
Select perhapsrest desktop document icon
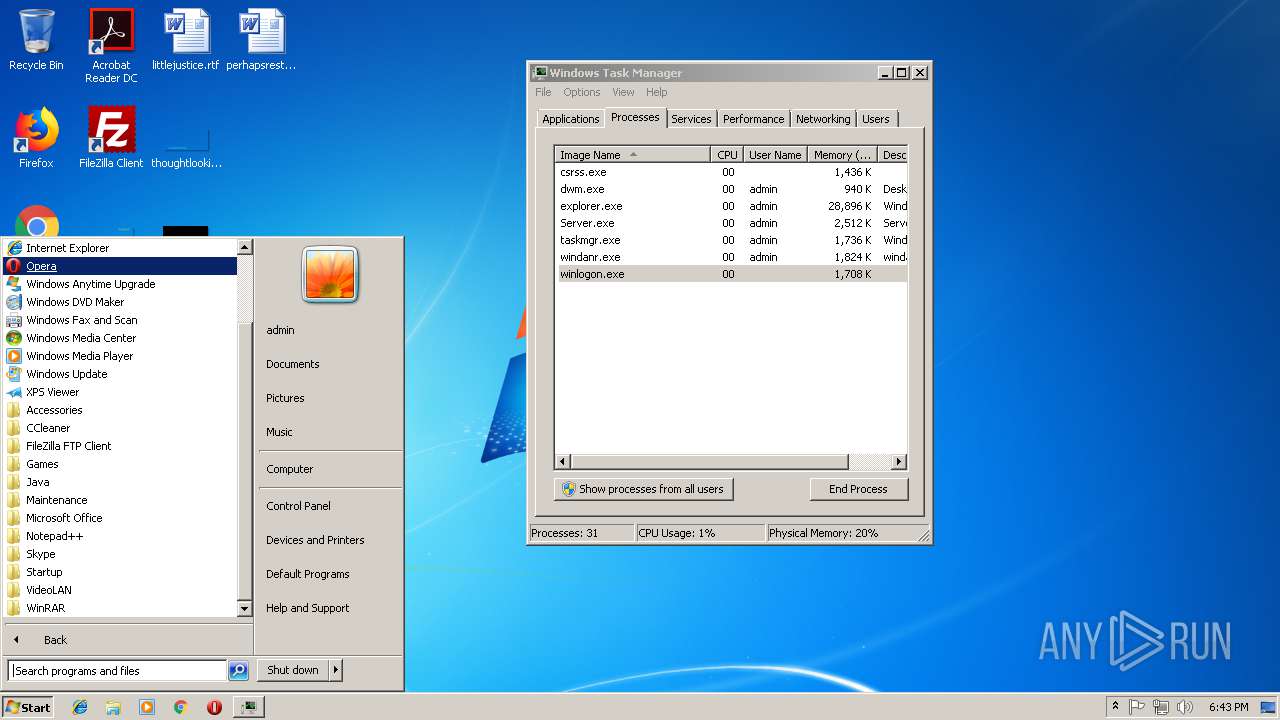coord(261,40)
